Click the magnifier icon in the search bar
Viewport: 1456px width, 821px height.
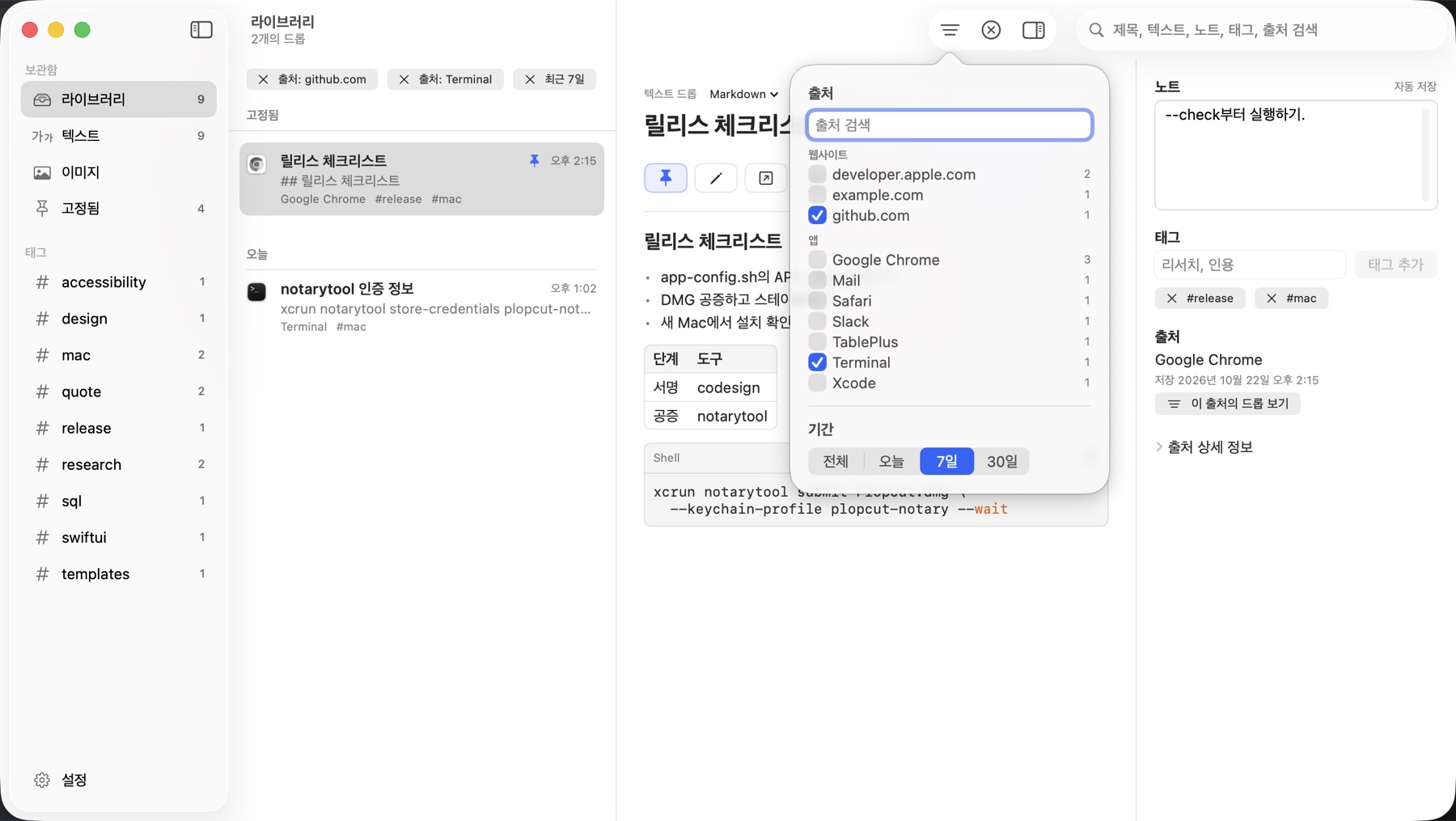[1096, 30]
